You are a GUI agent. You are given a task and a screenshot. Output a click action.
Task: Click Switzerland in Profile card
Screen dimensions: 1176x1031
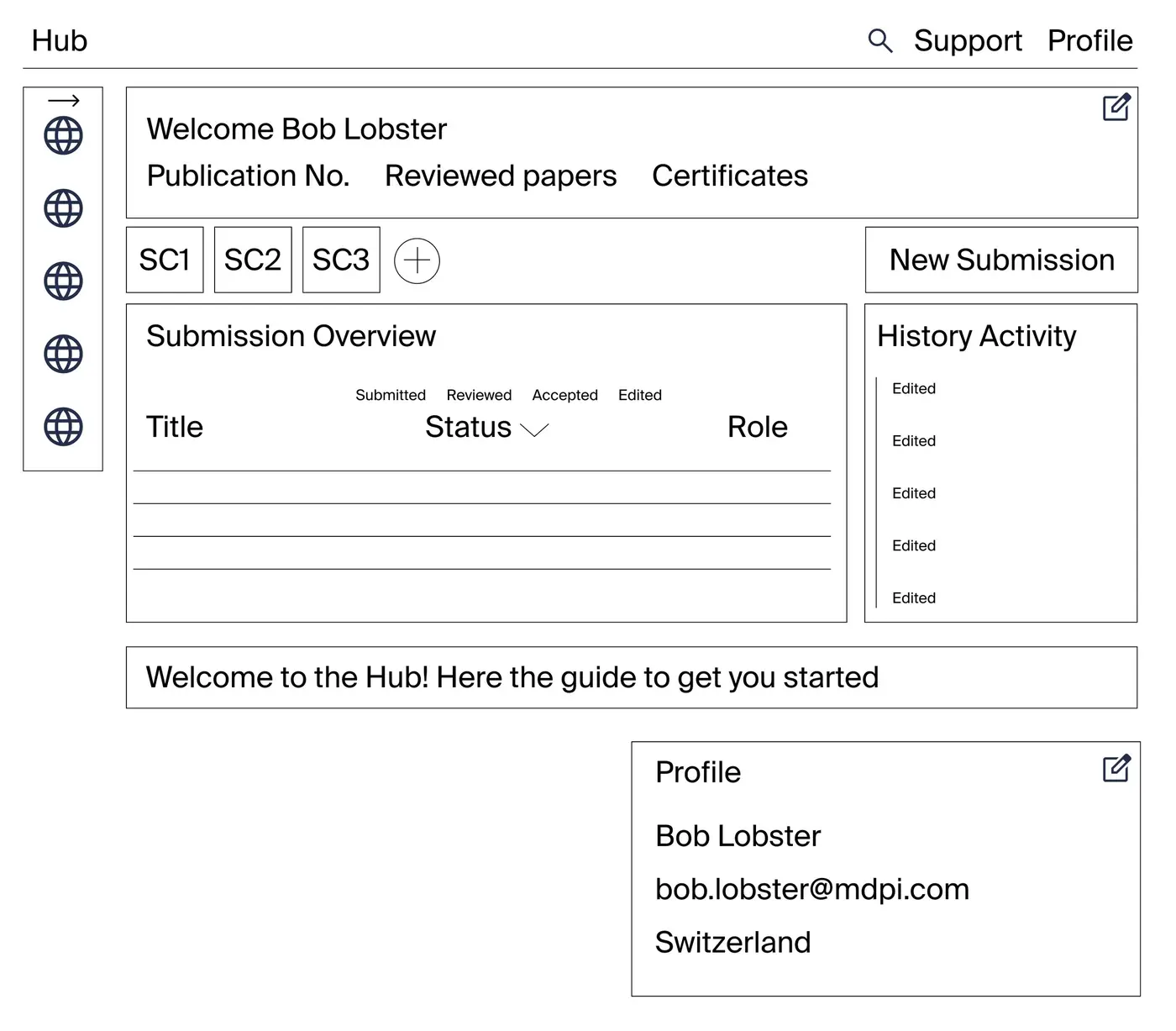coord(733,942)
